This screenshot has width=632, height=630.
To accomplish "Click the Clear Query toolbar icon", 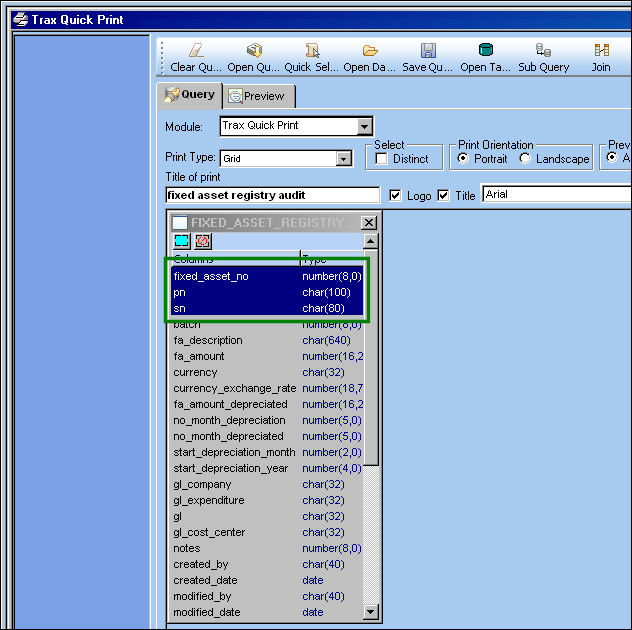I will [196, 50].
